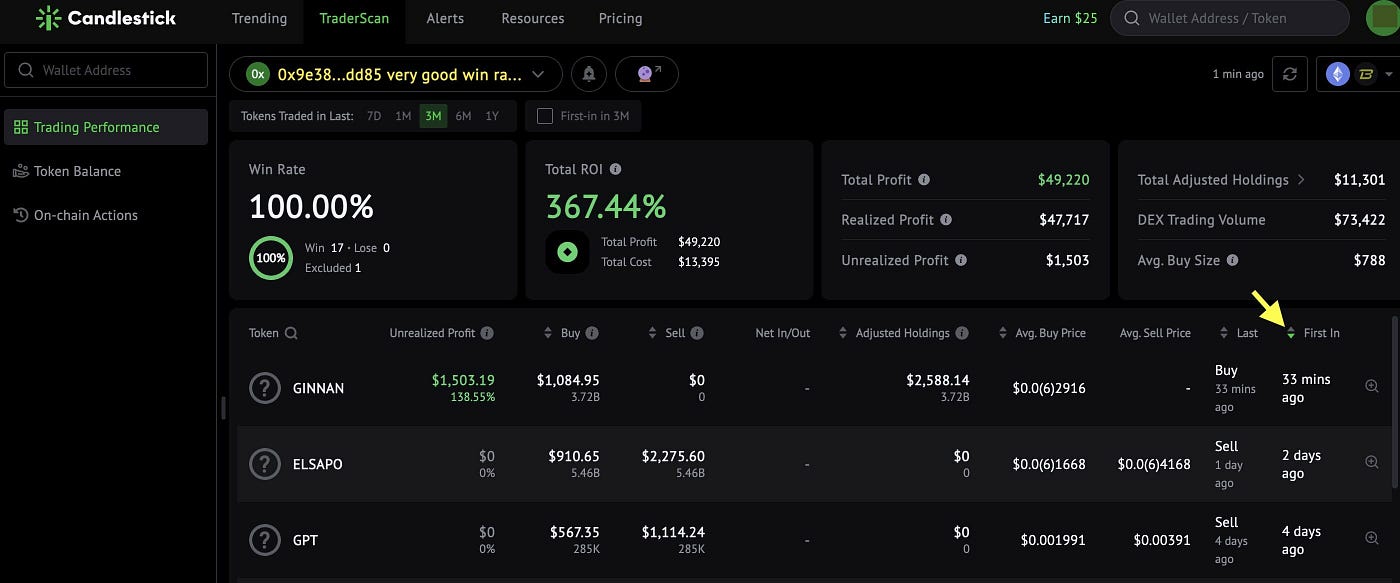1400x583 pixels.
Task: Click the 100% win rate ring
Action: pos(270,258)
